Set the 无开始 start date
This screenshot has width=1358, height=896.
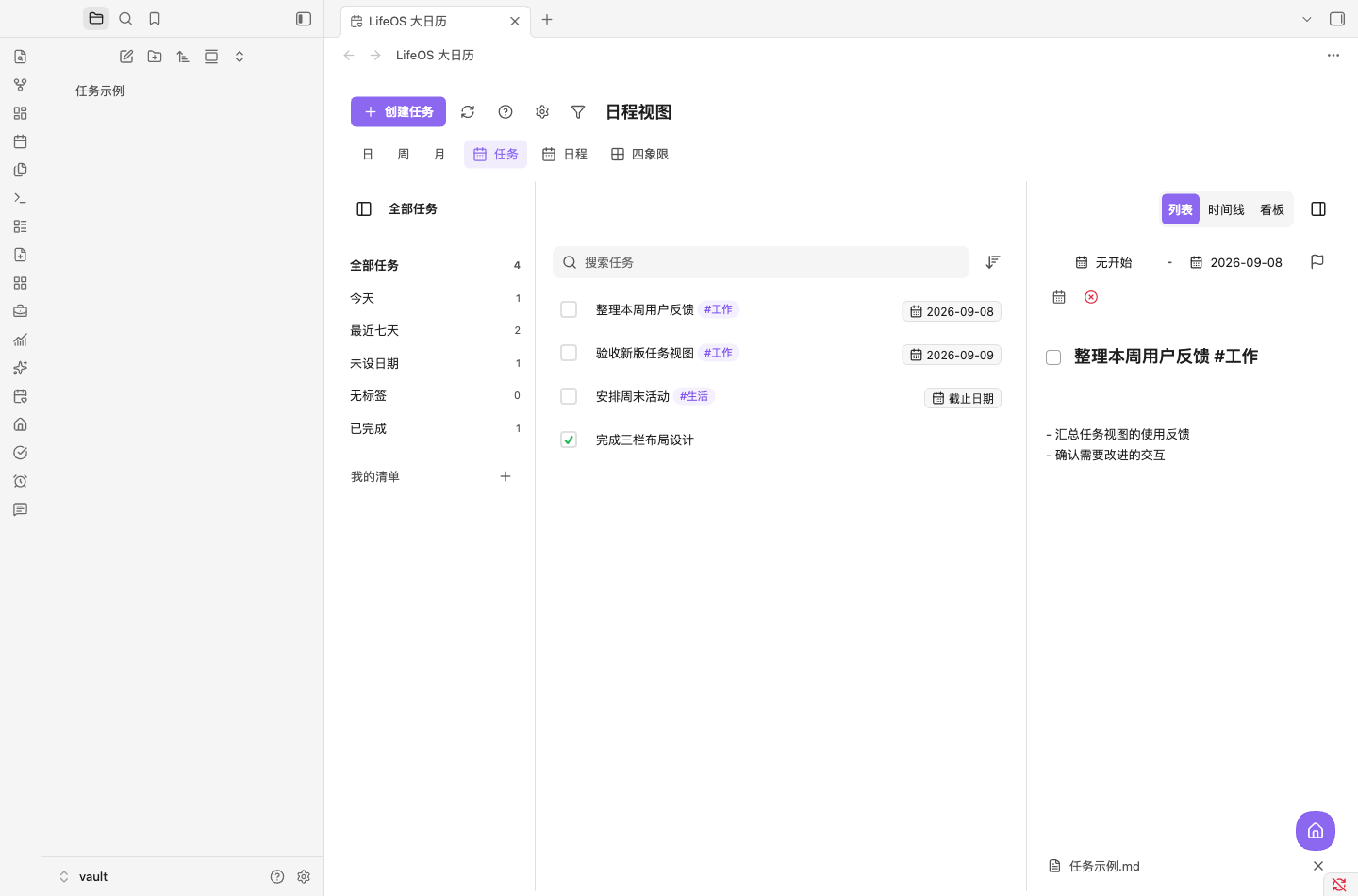(1104, 262)
